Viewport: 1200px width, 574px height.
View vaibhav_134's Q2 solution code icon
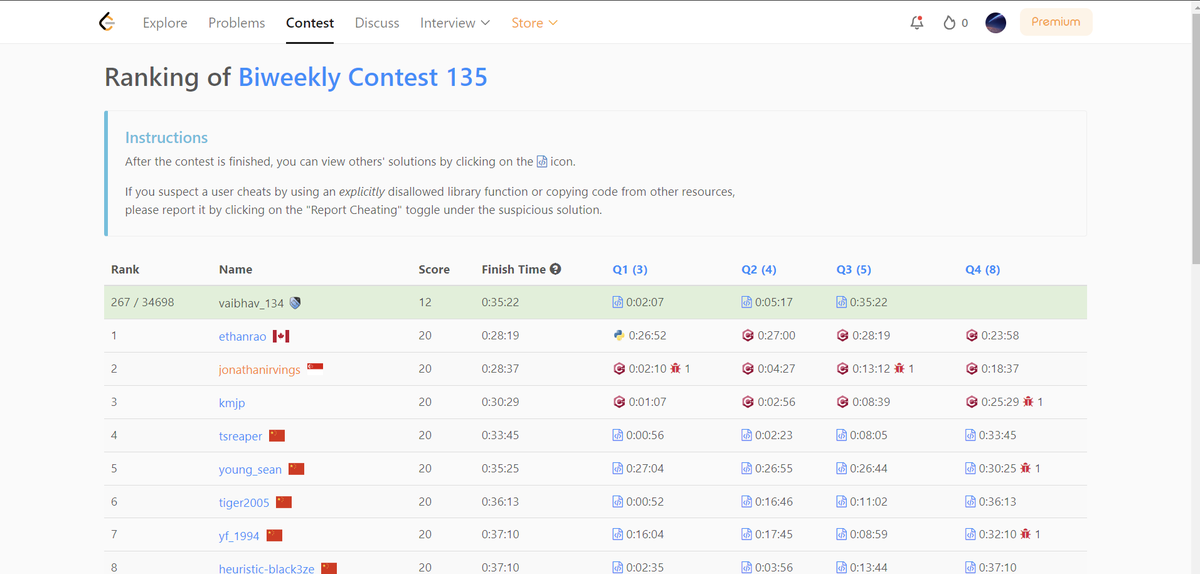pos(746,302)
